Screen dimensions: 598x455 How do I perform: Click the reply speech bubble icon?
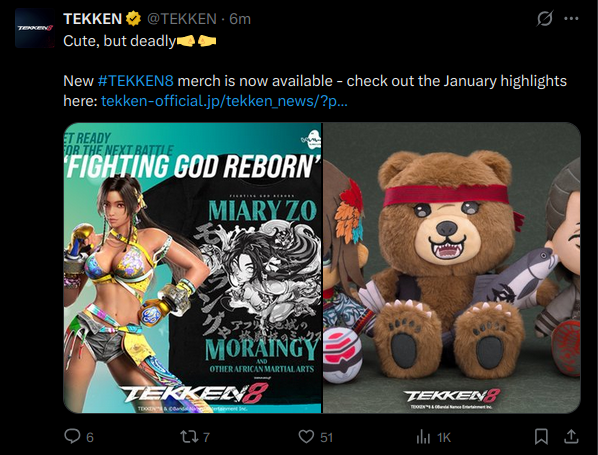tap(72, 436)
